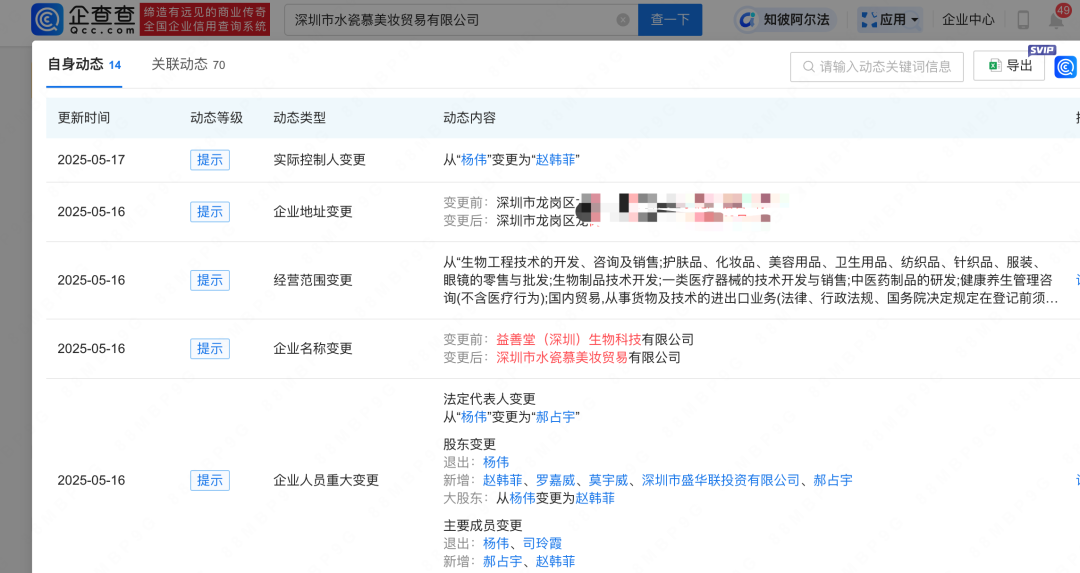Open 深圳市盛华联投资有限公司 shareholder link

pyautogui.click(x=721, y=481)
